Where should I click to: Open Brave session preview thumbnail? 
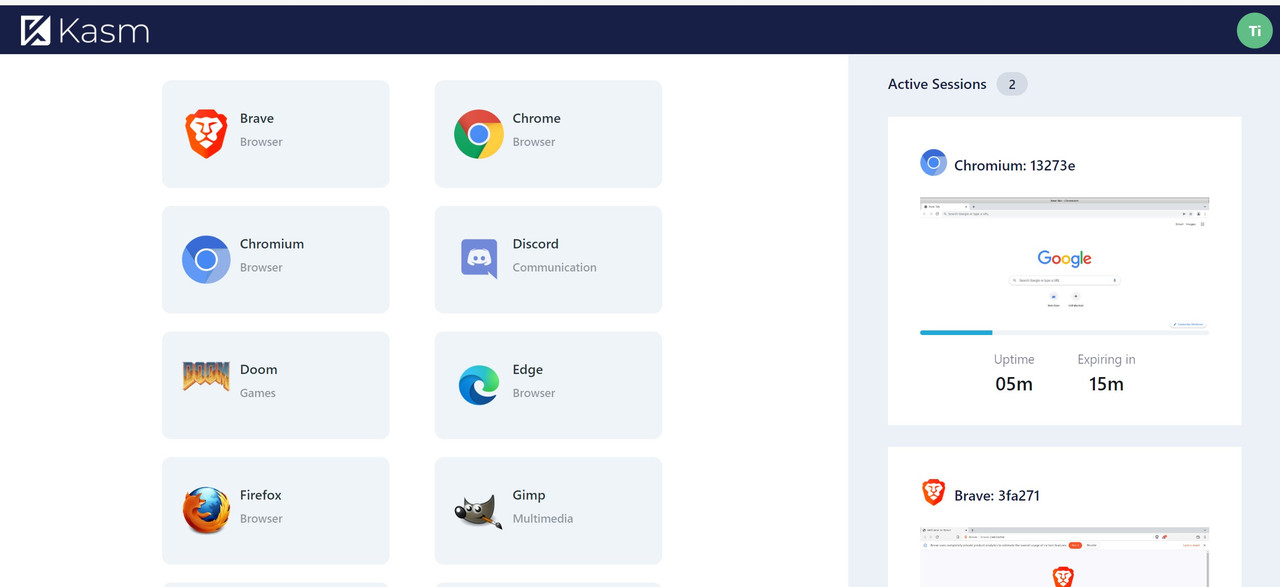pos(1064,557)
